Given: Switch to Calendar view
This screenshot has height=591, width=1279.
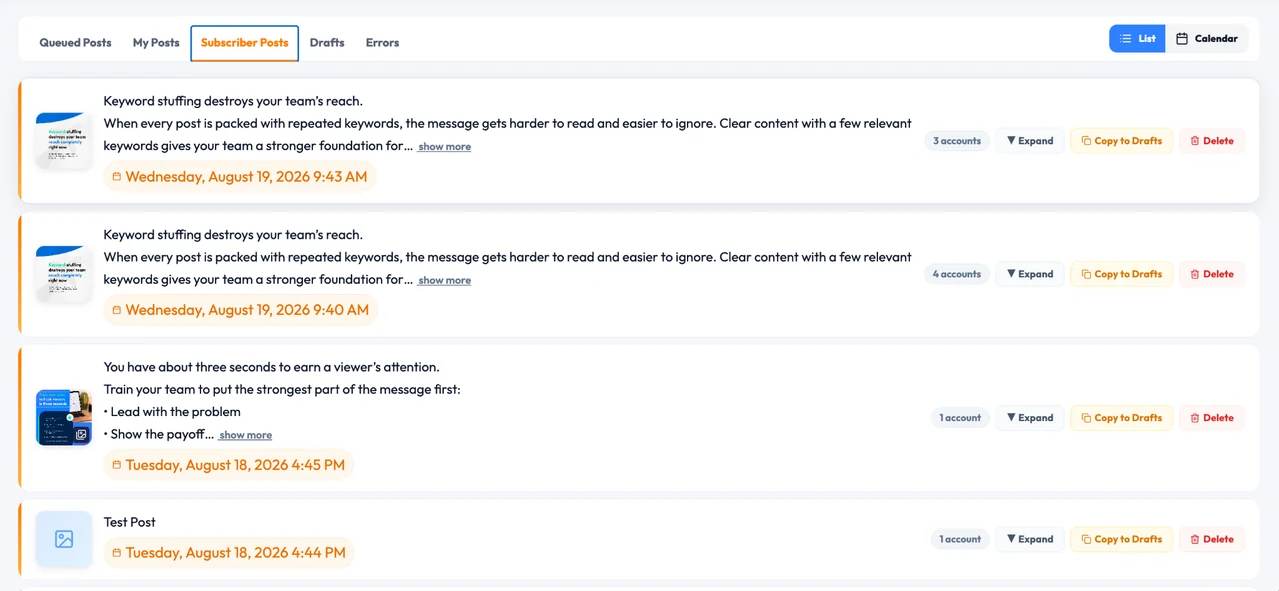Looking at the screenshot, I should [x=1207, y=39].
